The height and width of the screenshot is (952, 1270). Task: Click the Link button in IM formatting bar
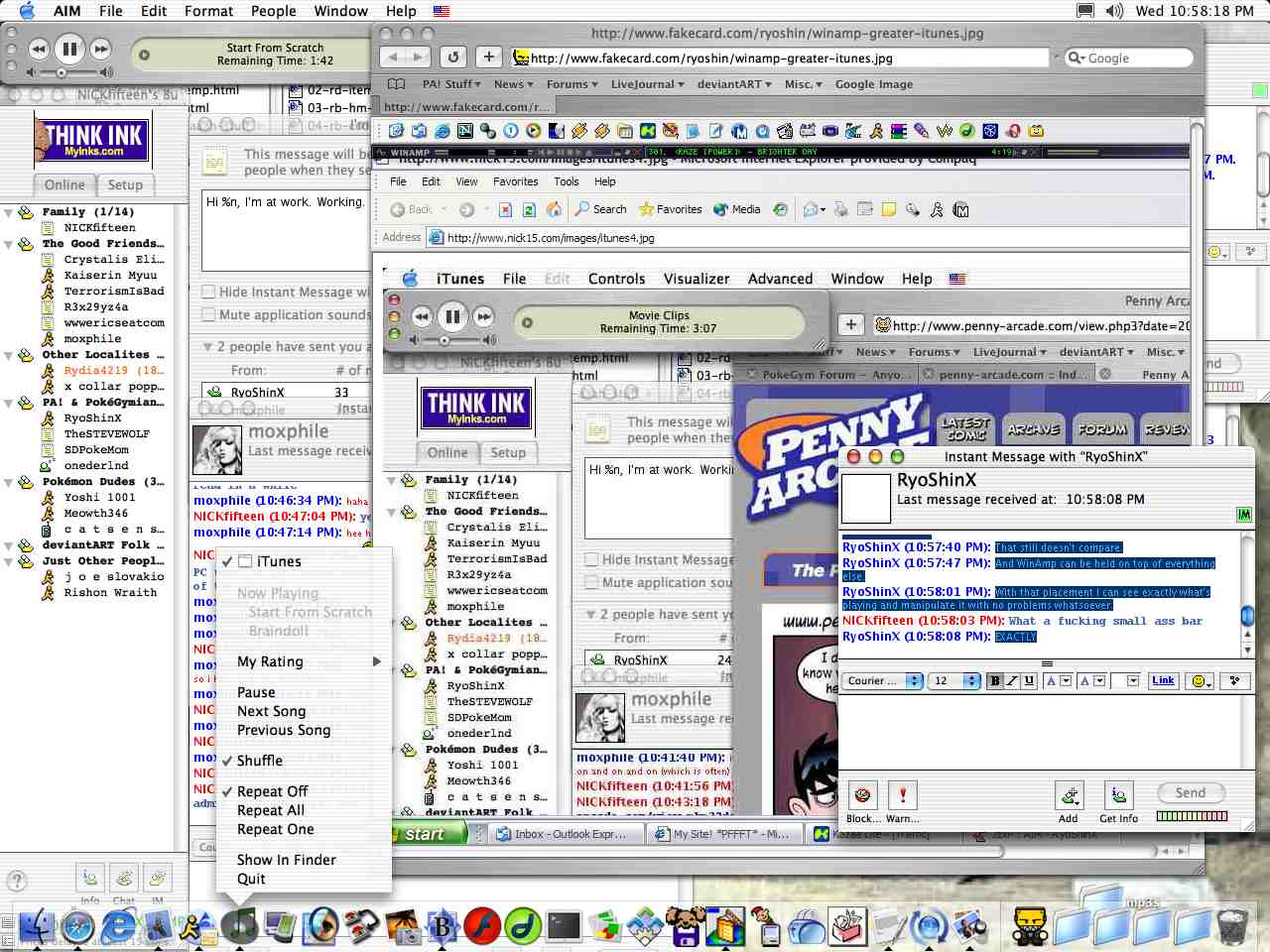(x=1163, y=680)
